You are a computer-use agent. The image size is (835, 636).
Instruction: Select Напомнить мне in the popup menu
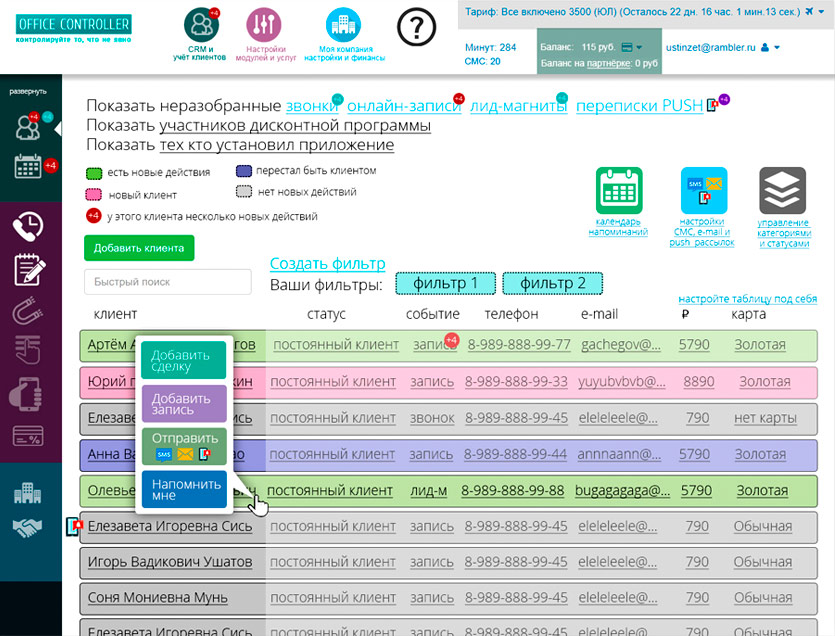tap(183, 489)
